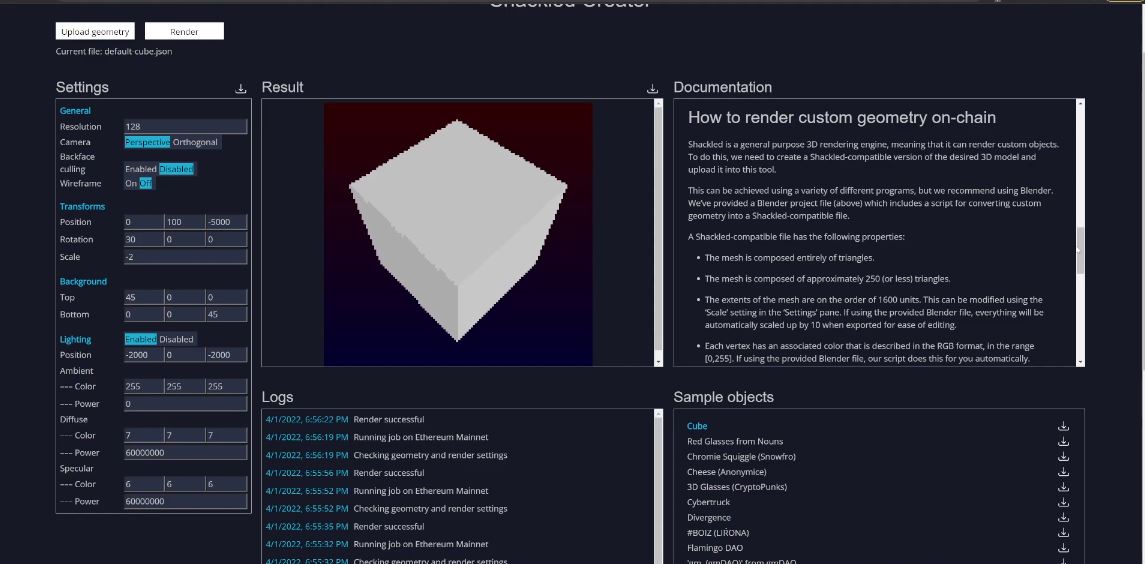Edit the Resolution field value 128

coord(185,126)
